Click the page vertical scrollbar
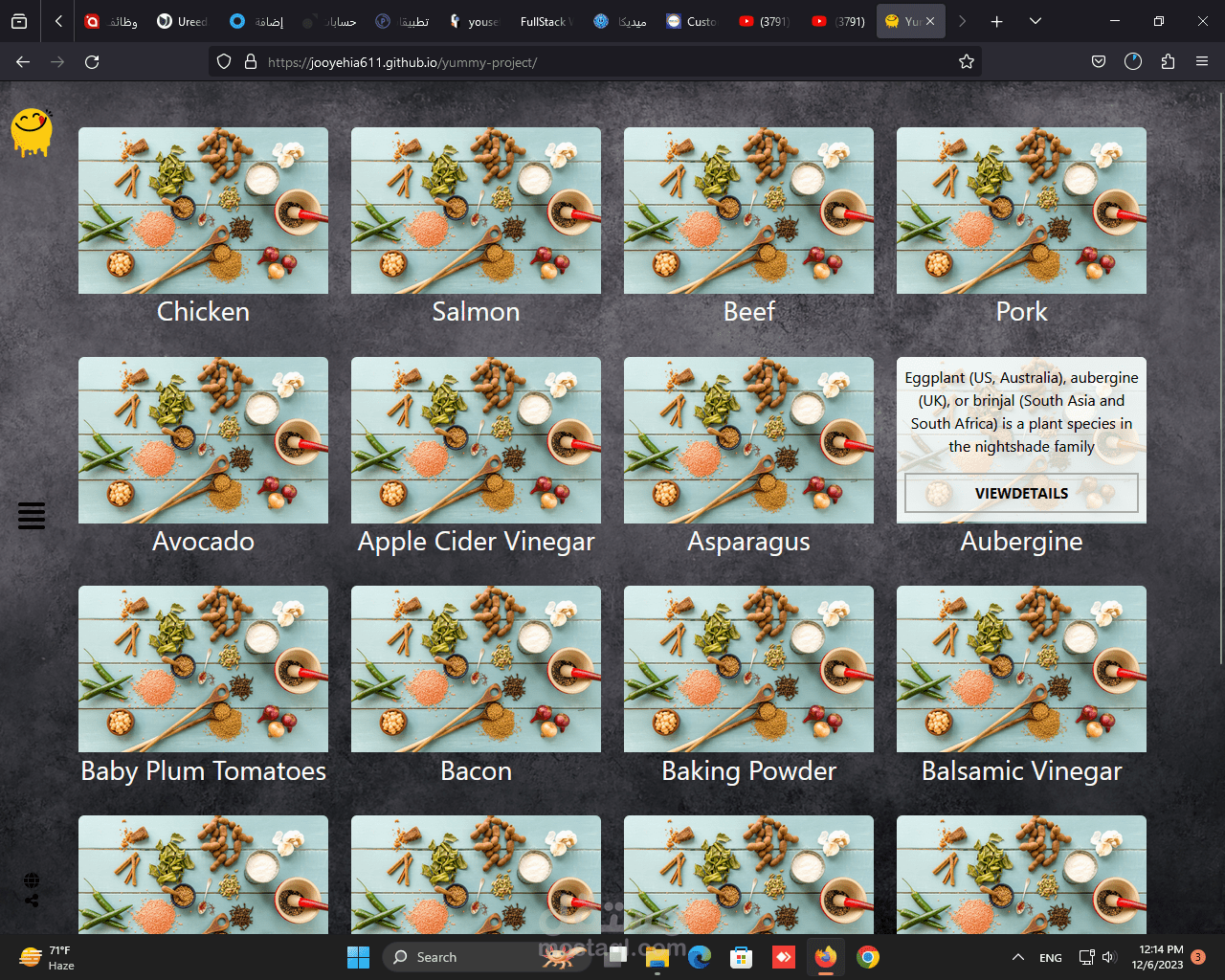 click(1220, 378)
